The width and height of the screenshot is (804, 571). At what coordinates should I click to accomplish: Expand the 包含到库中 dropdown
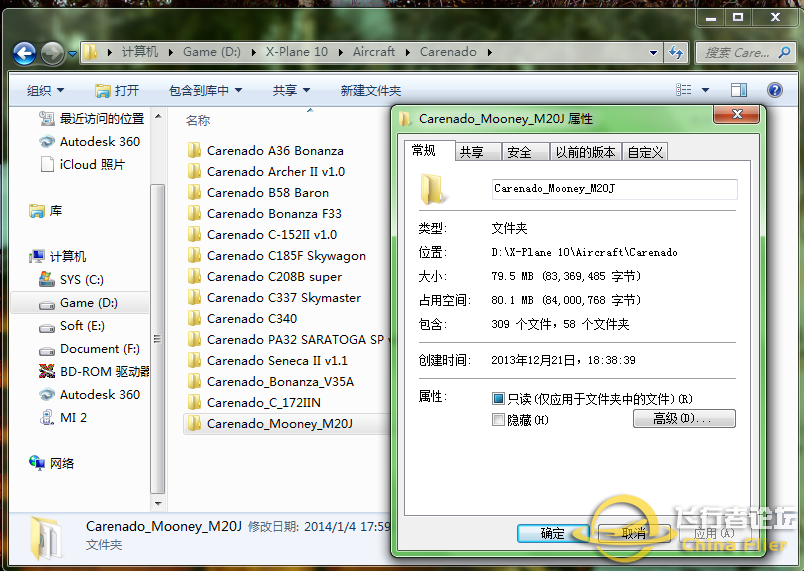[205, 91]
